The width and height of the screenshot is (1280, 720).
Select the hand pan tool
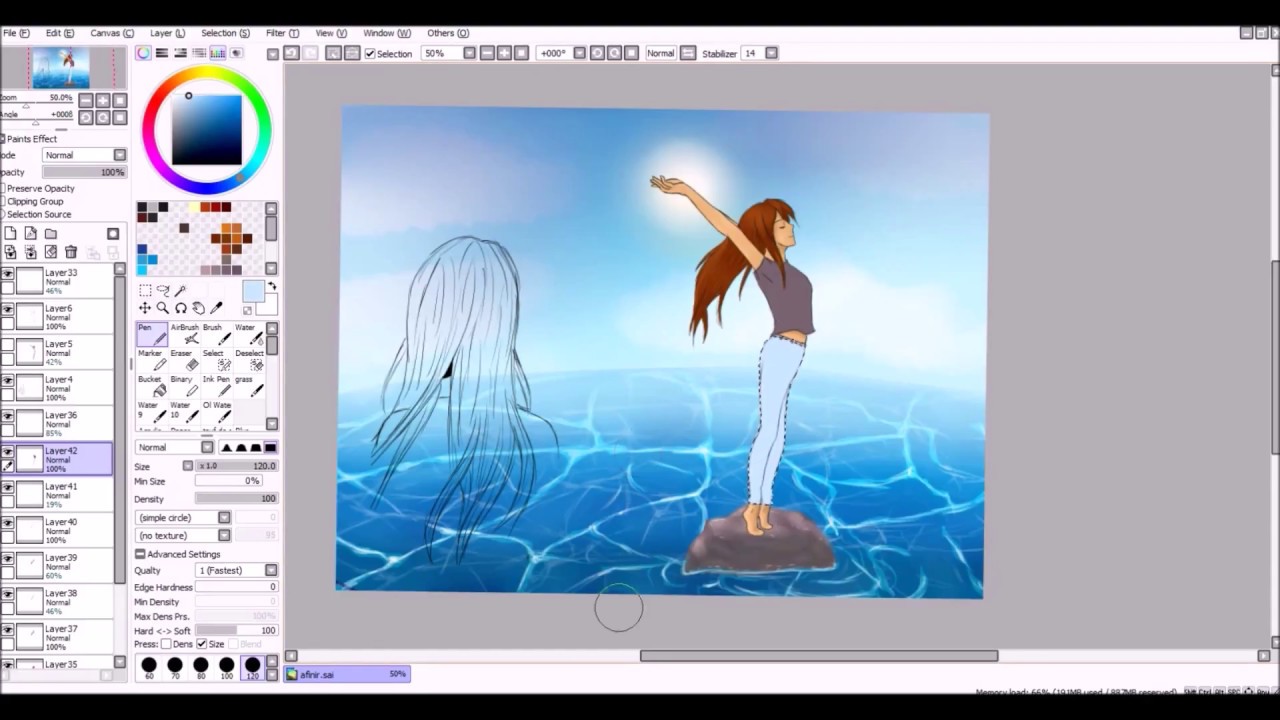tap(199, 308)
